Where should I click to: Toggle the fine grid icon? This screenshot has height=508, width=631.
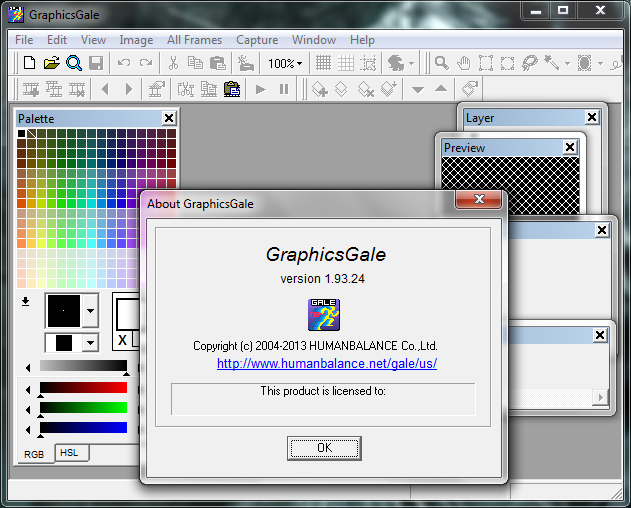pyautogui.click(x=323, y=63)
